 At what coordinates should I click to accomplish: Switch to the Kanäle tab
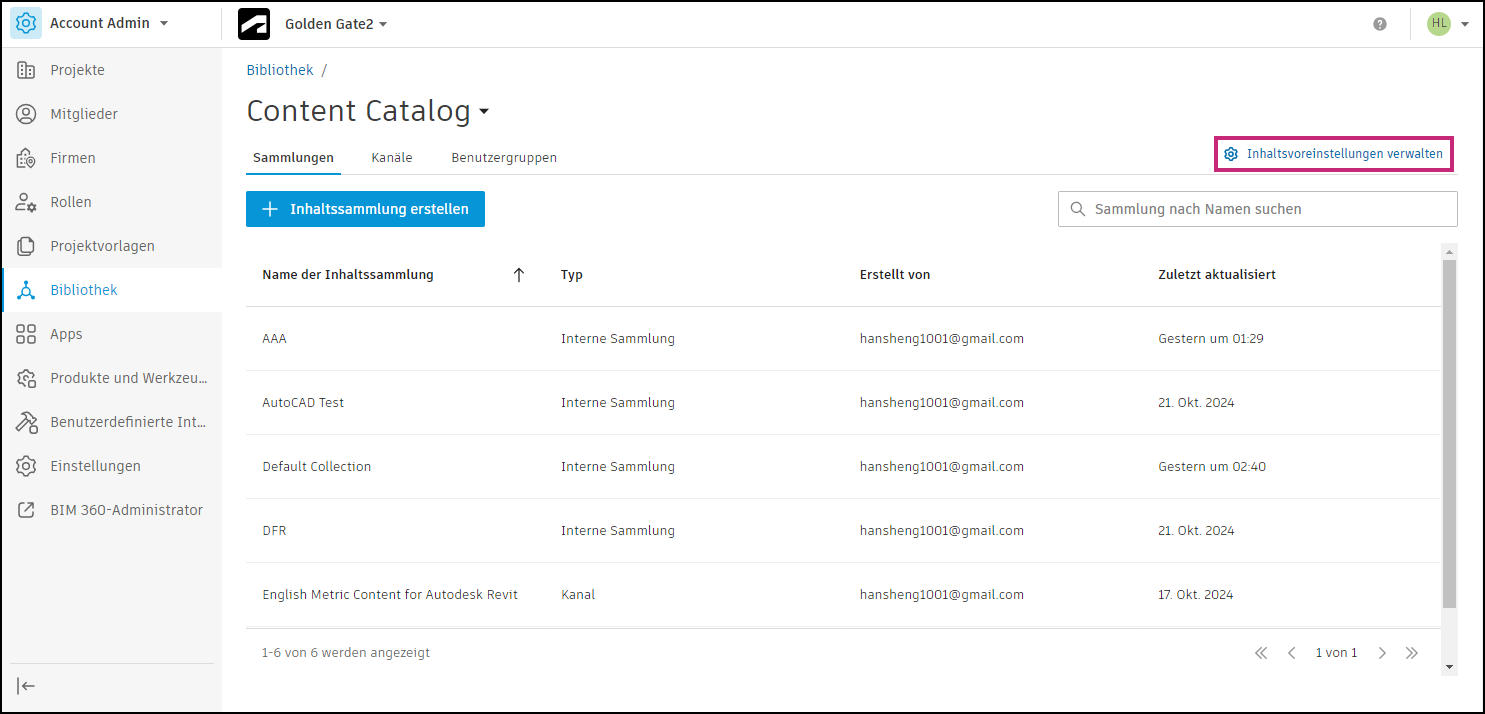click(x=392, y=158)
